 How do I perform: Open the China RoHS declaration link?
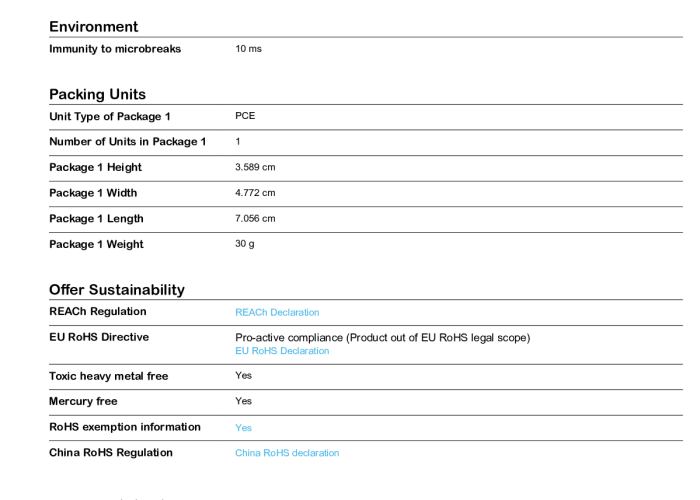coord(287,453)
